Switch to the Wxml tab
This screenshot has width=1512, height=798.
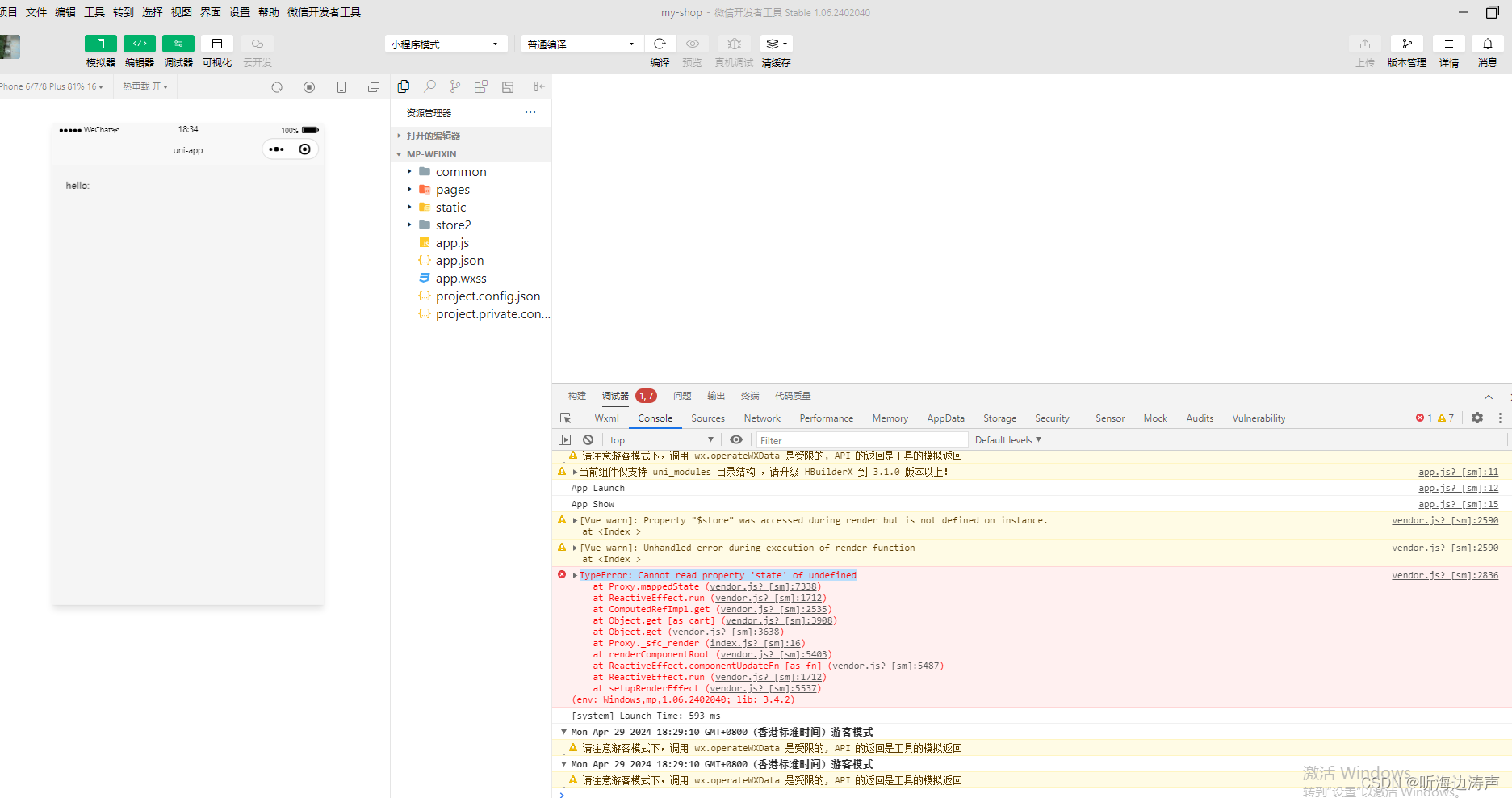pos(606,418)
